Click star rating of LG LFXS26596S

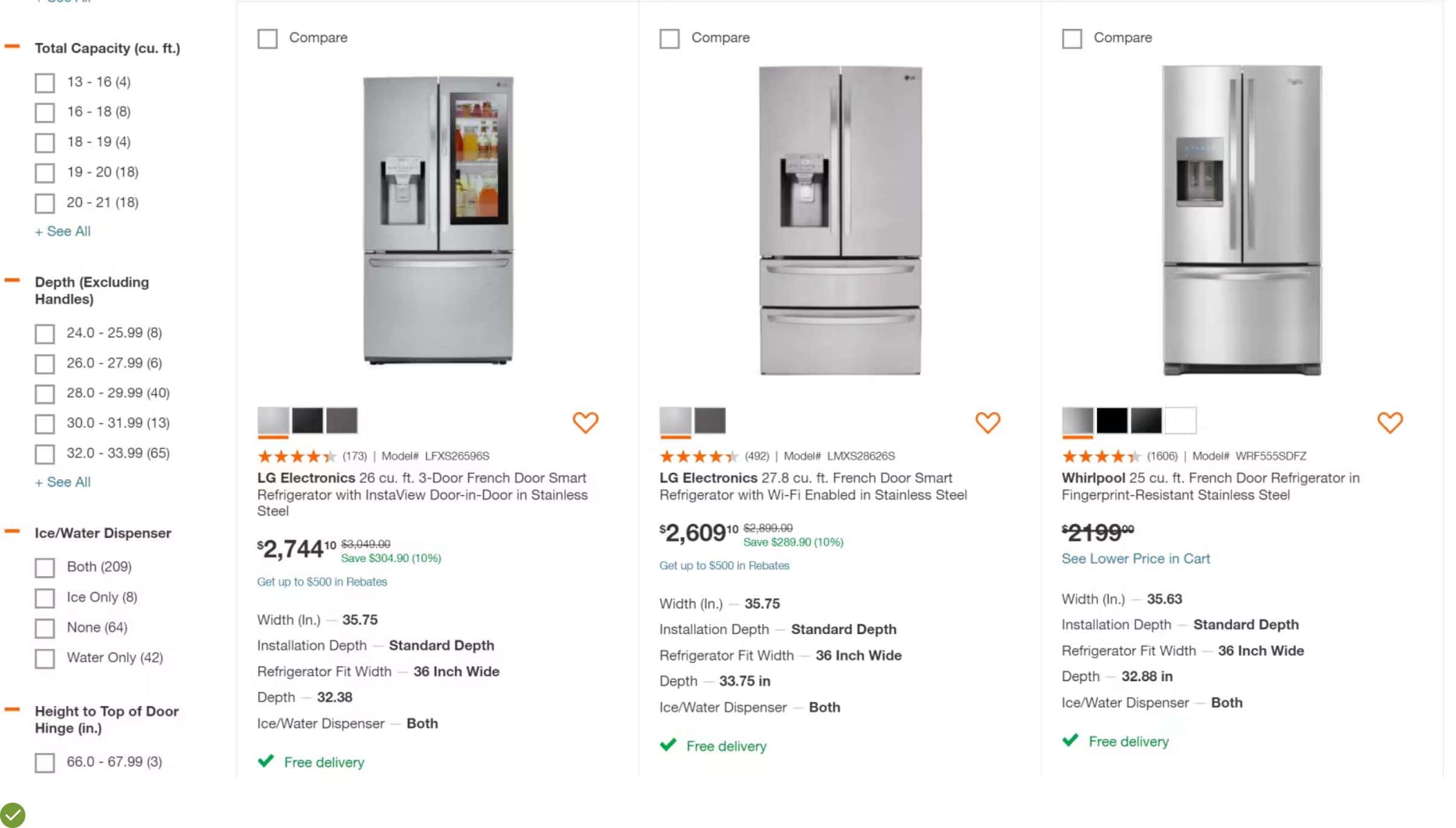point(296,456)
